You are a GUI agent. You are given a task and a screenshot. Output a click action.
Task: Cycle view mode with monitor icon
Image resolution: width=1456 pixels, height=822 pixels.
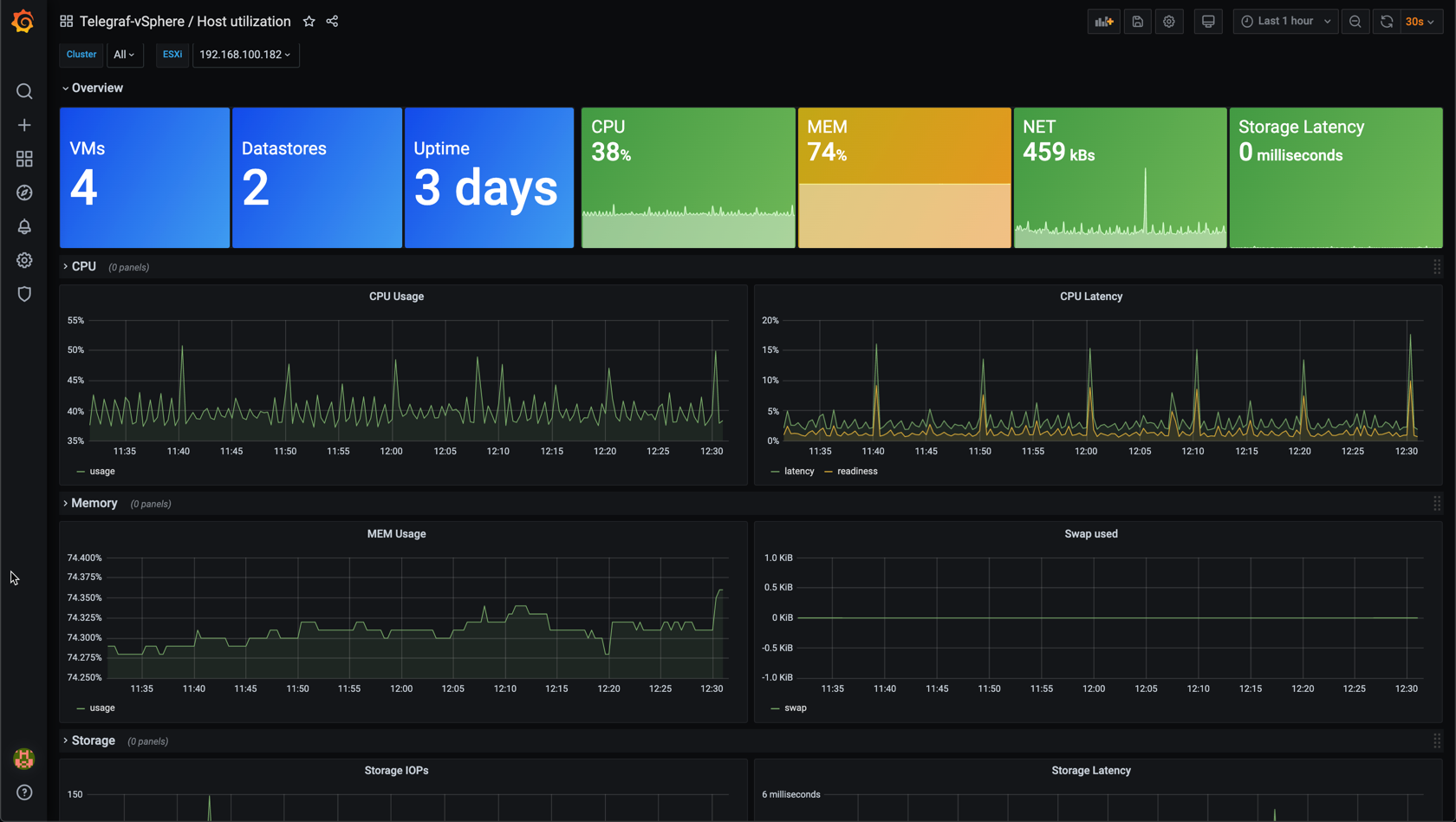pyautogui.click(x=1208, y=21)
